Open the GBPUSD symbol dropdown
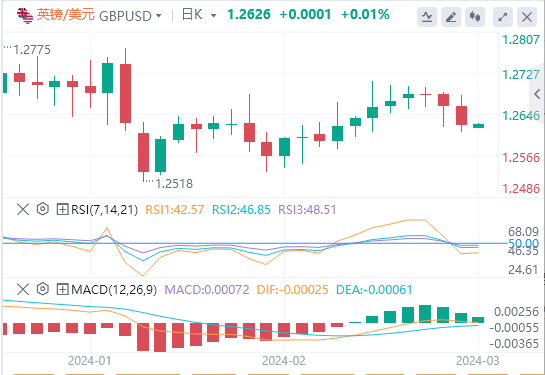545x375 pixels. point(159,16)
